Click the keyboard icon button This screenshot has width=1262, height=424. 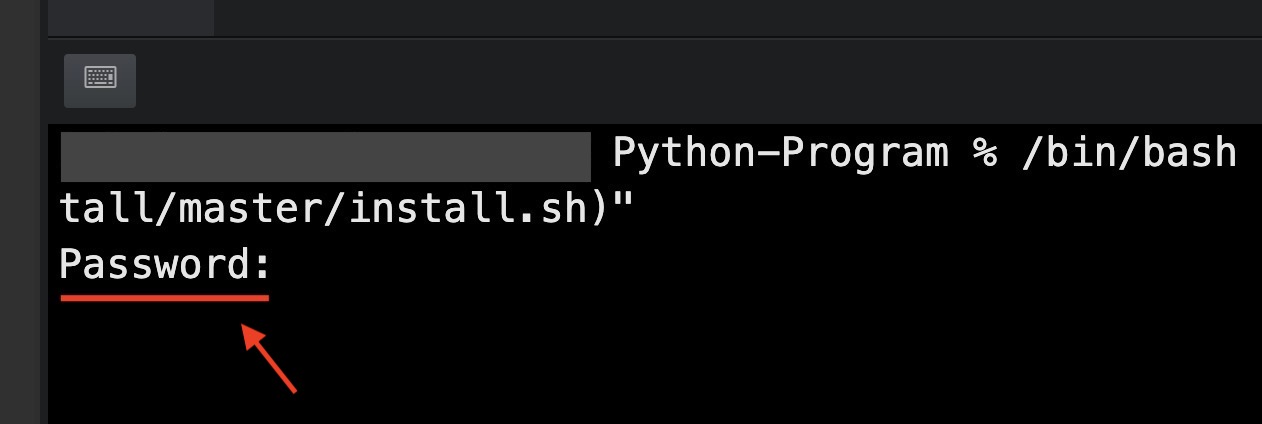pos(100,80)
